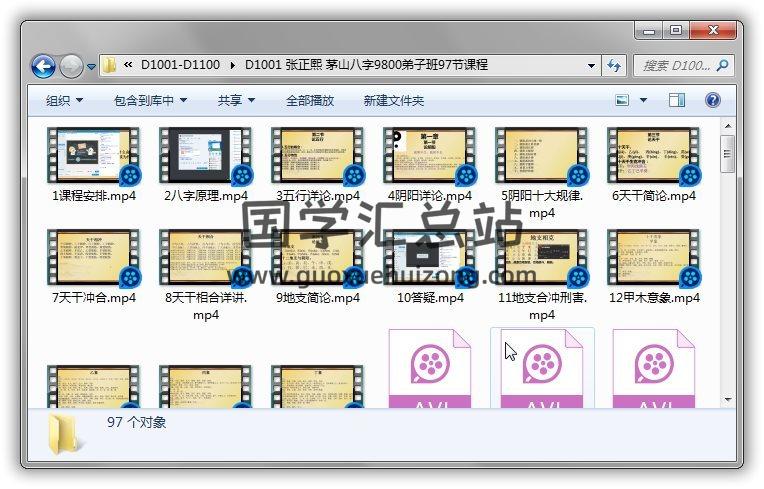
Task: Open the address bar history dropdown
Action: (x=591, y=65)
